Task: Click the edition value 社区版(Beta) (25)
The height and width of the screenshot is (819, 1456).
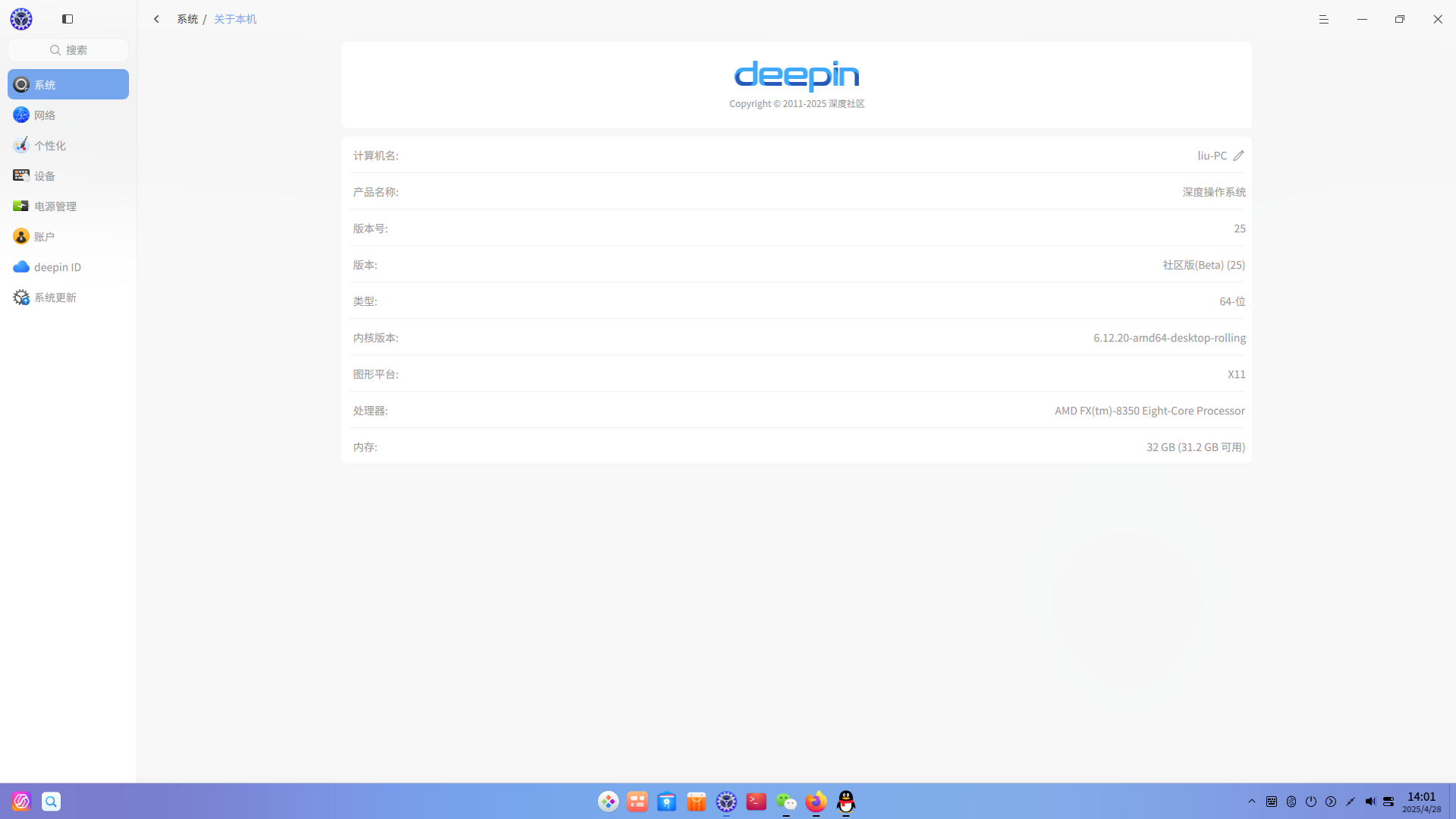Action: [x=1203, y=265]
